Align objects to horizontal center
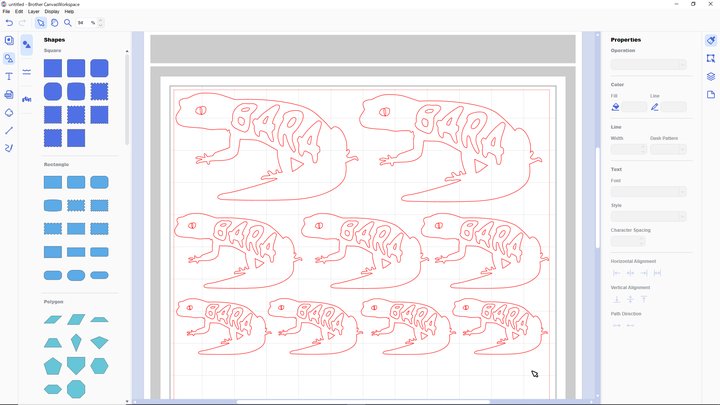Viewport: 720px width, 405px height. pyautogui.click(x=630, y=273)
